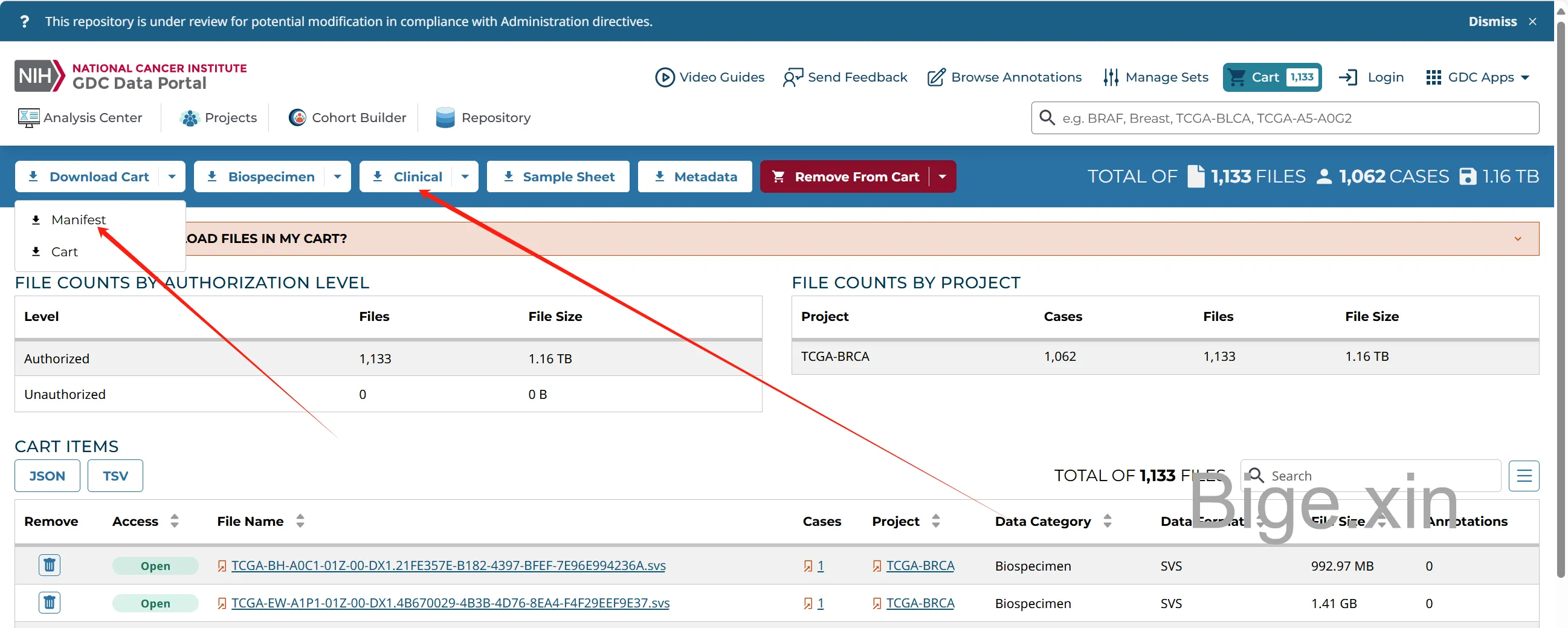Open the Cohort Builder tab
The height and width of the screenshot is (628, 1568).
tap(347, 117)
